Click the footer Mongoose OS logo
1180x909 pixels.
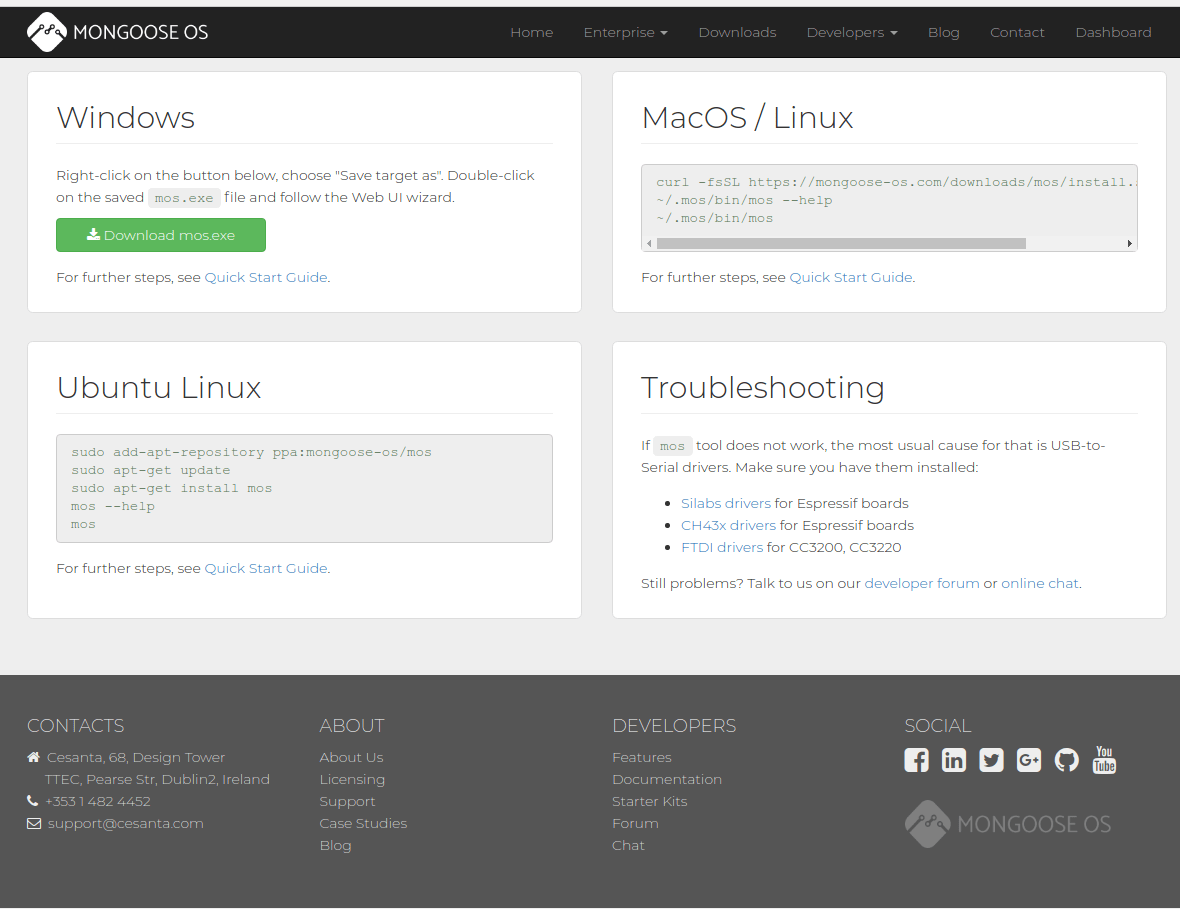click(1008, 824)
